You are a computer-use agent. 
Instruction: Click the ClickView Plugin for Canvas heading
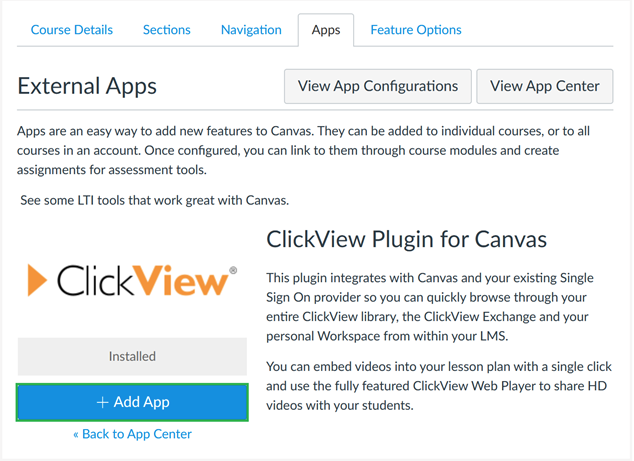tap(406, 239)
